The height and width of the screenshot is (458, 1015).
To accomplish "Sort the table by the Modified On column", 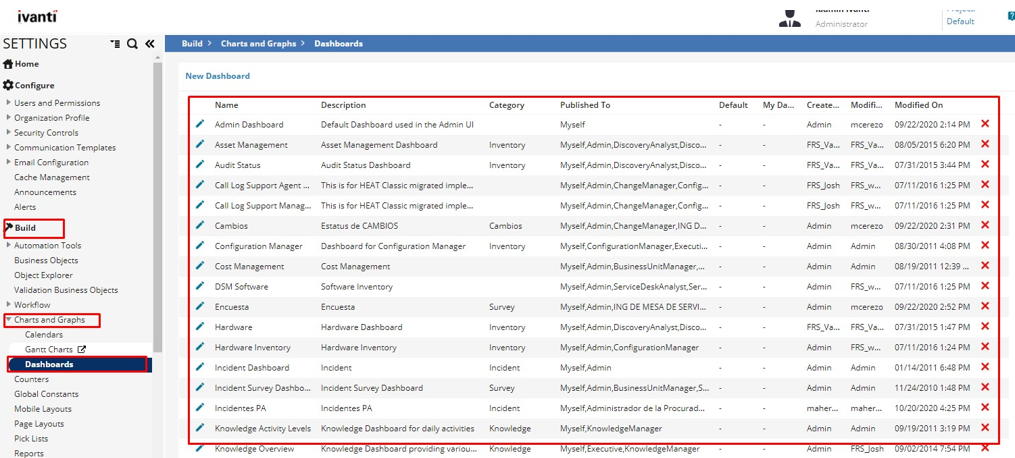I will coord(918,105).
